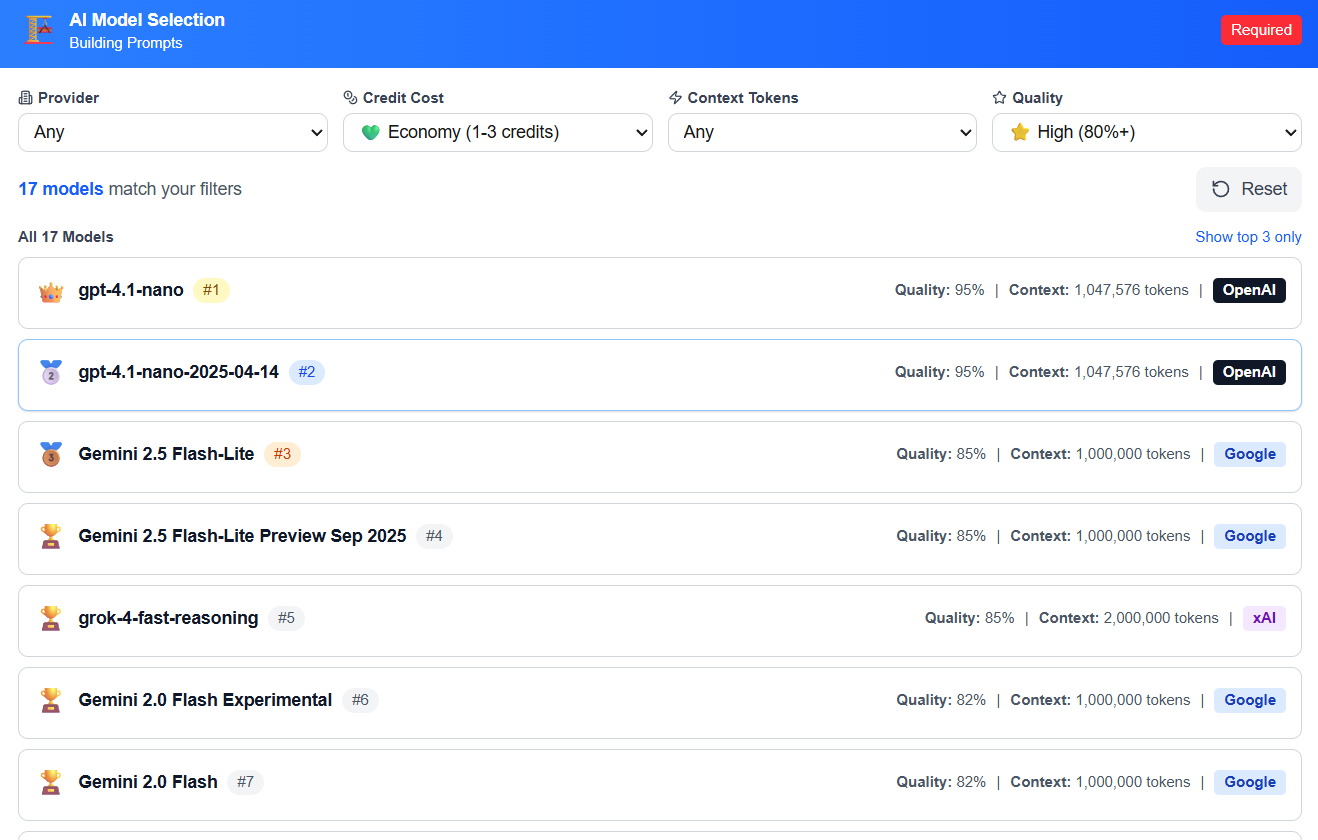Image resolution: width=1318 pixels, height=840 pixels.
Task: Click the OpenAI tag on gpt-4.1-nano-2025-04-14
Action: click(x=1249, y=372)
